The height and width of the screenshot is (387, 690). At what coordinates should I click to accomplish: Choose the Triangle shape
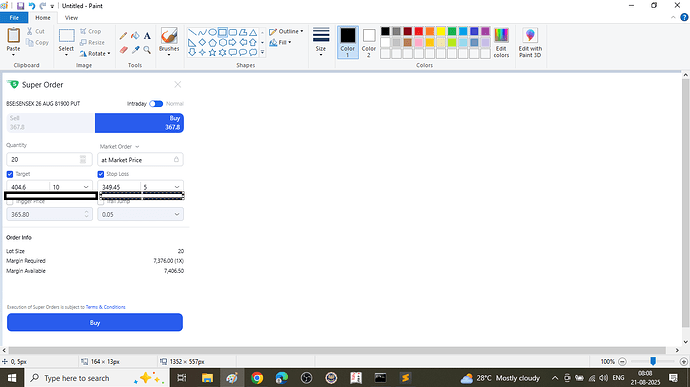[x=253, y=32]
